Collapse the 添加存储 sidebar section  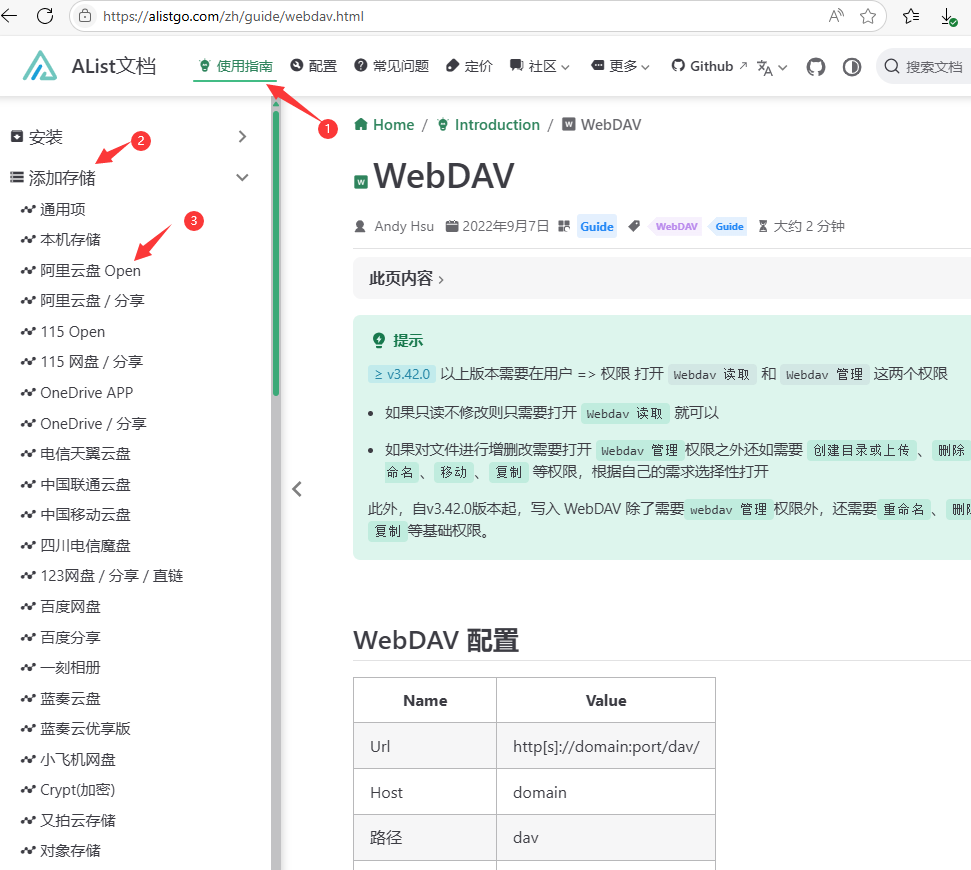(x=129, y=178)
